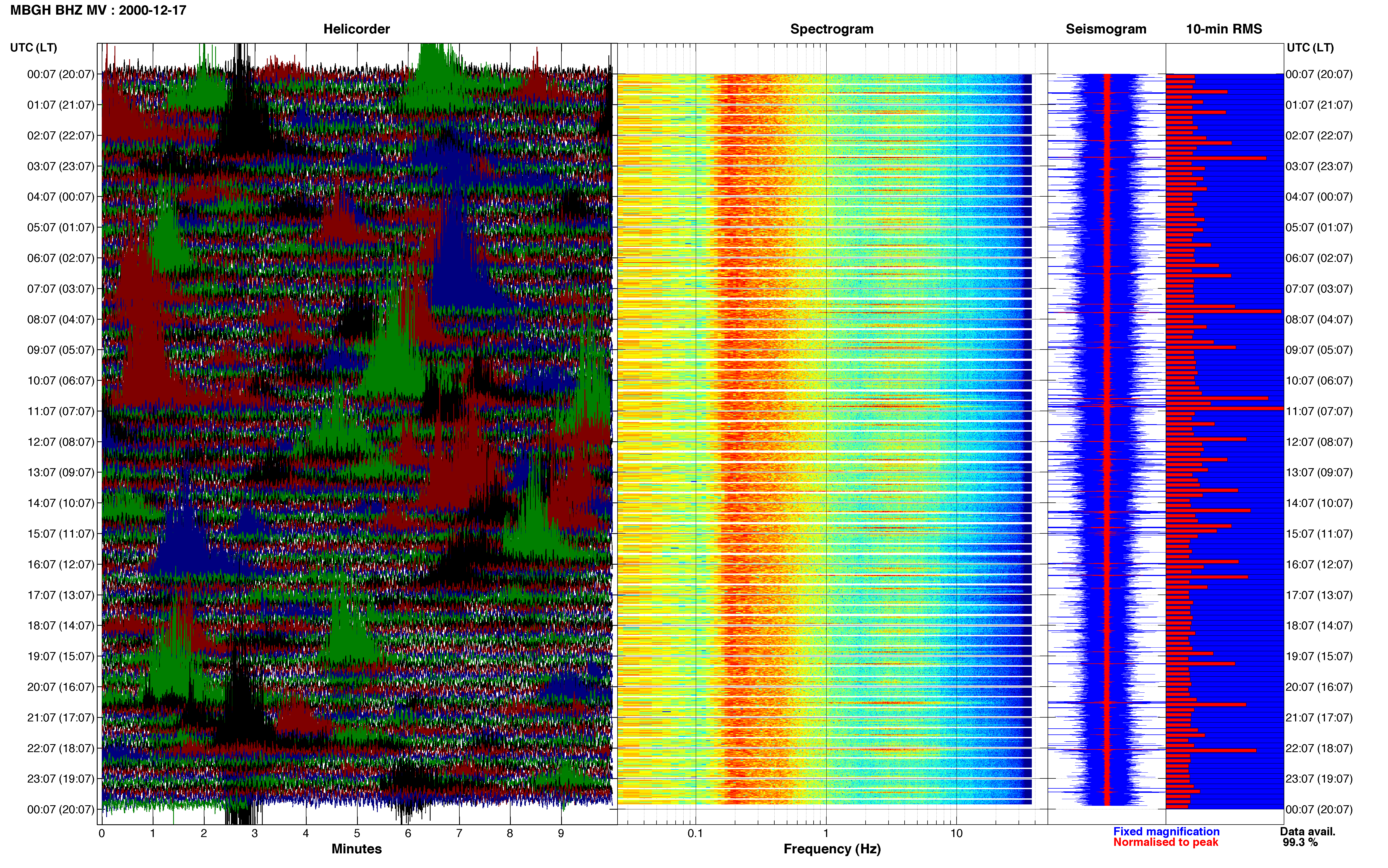Click the 99.3 % data availability value
The height and width of the screenshot is (868, 1388).
point(1300,842)
